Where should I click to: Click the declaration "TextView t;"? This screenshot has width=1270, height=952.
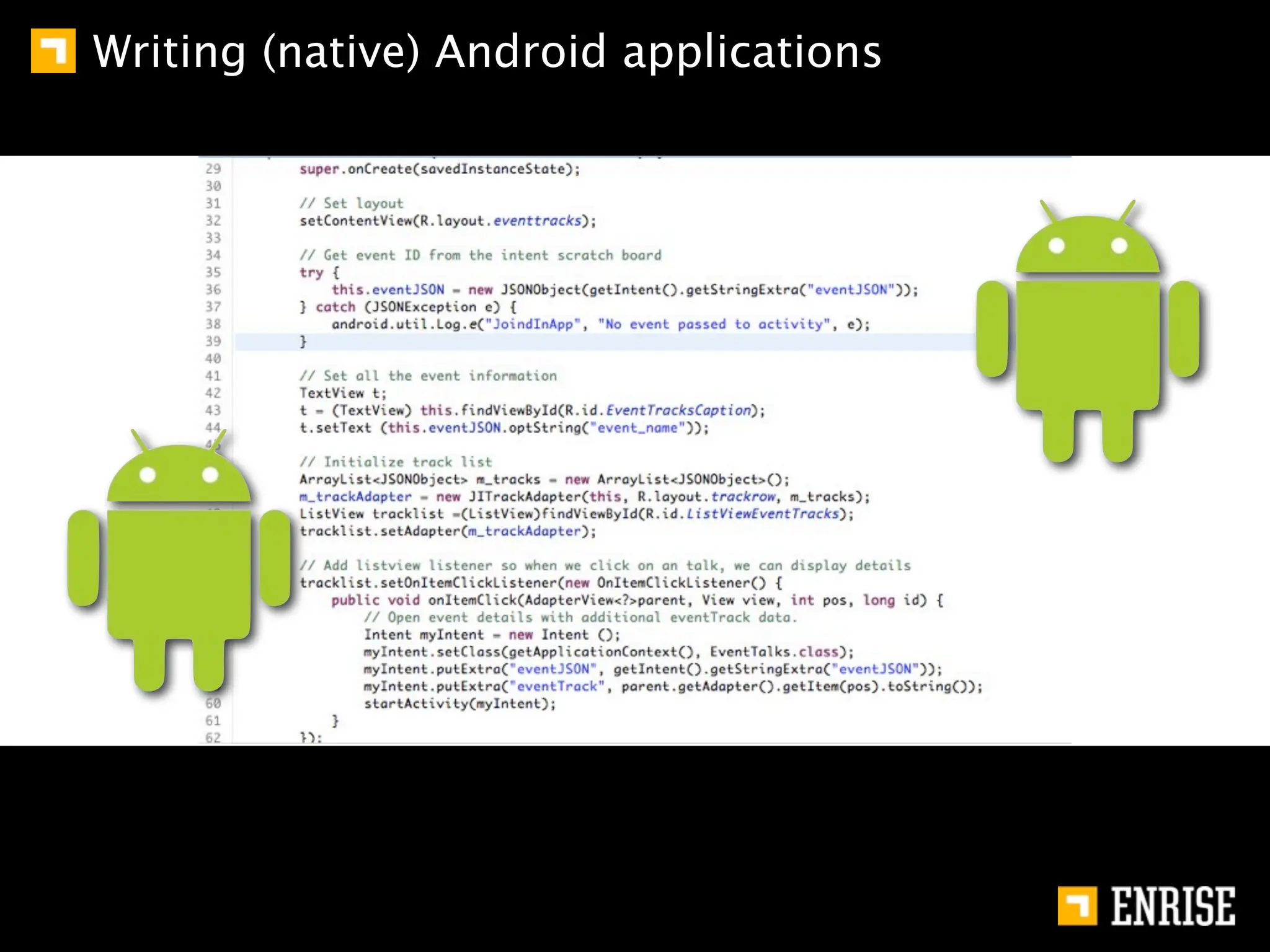point(343,393)
